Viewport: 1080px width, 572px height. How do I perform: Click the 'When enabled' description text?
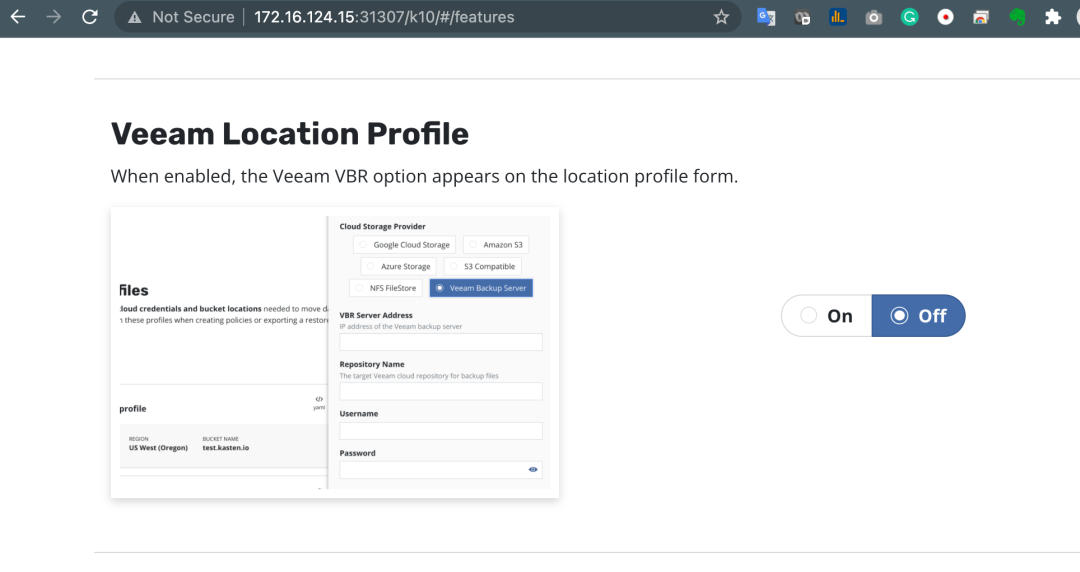click(424, 176)
